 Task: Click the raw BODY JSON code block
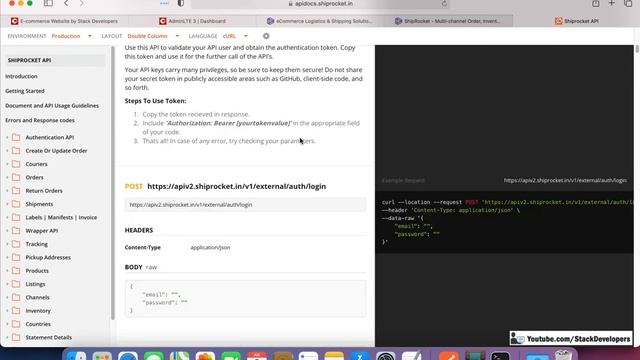click(245, 298)
